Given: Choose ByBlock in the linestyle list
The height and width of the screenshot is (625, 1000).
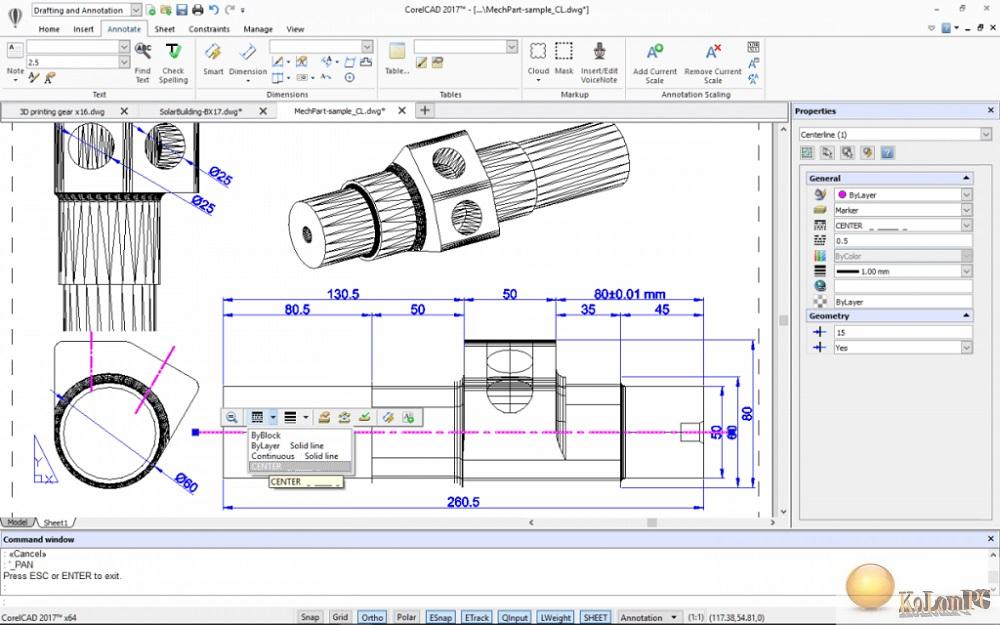Looking at the screenshot, I should (x=266, y=435).
